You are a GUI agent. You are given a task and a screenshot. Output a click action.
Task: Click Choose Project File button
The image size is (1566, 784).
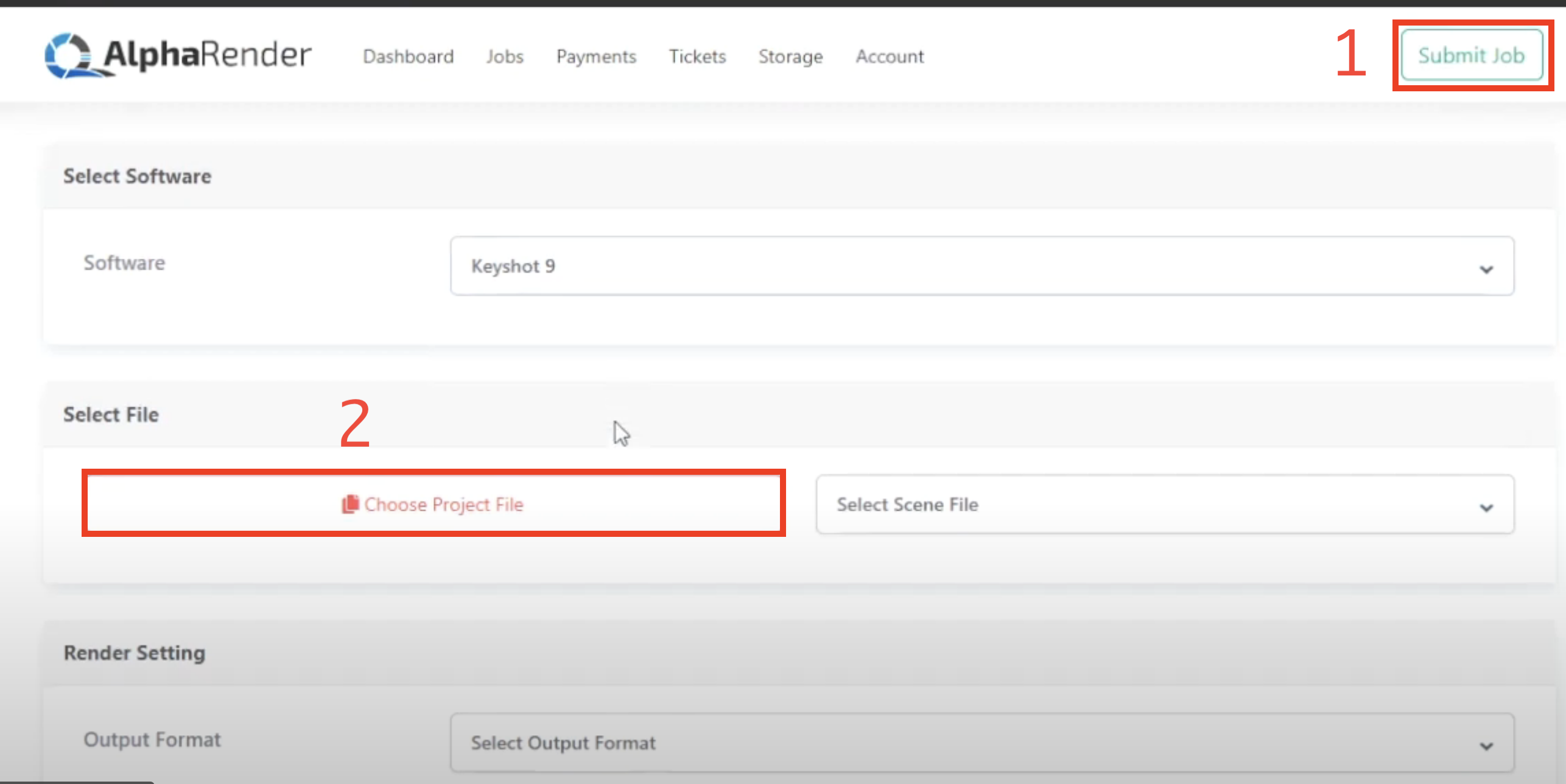[x=434, y=504]
